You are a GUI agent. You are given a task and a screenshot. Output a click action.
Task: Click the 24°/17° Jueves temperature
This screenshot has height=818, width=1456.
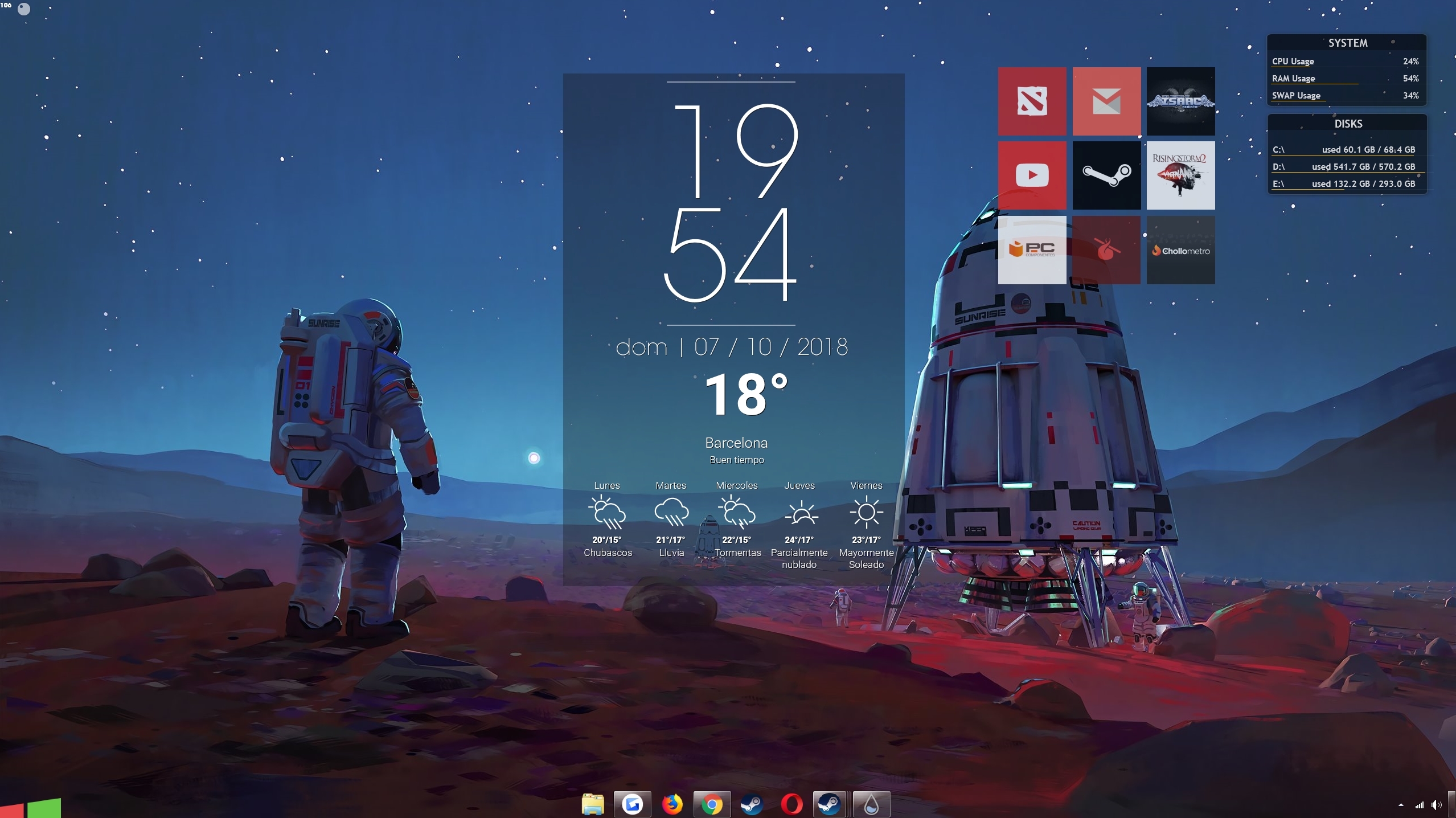pos(799,539)
